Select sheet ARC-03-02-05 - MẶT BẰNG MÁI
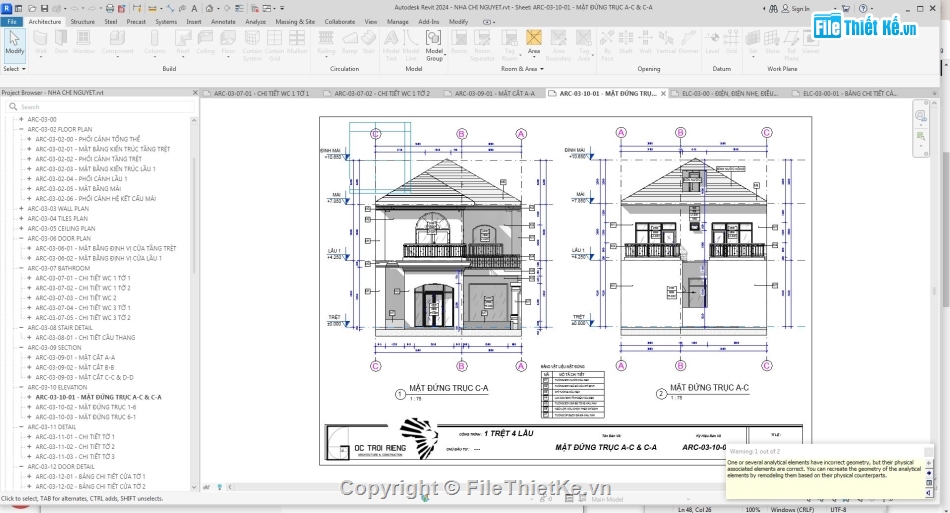 click(78, 188)
